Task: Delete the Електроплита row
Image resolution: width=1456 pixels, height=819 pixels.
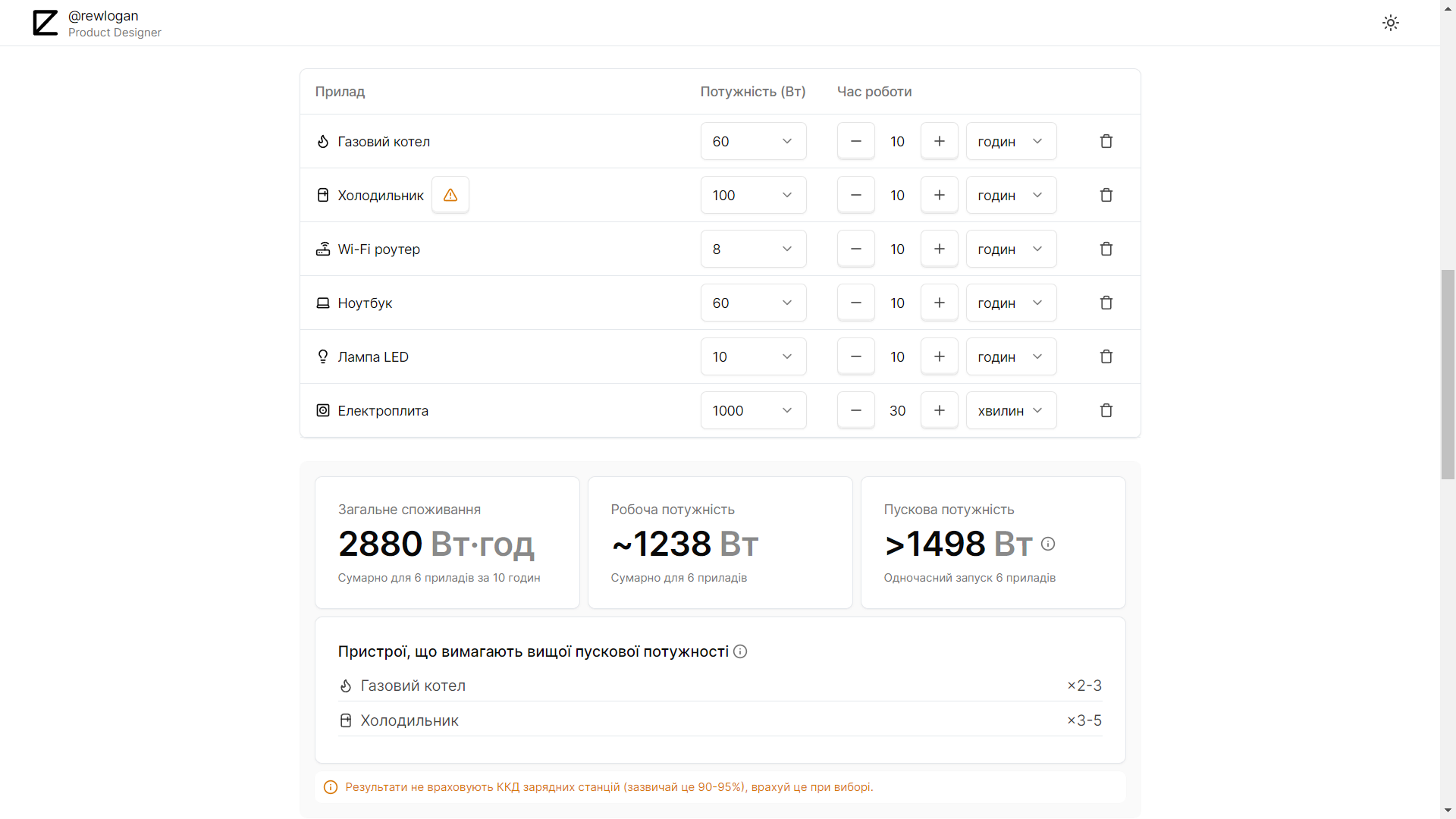Action: 1106,411
